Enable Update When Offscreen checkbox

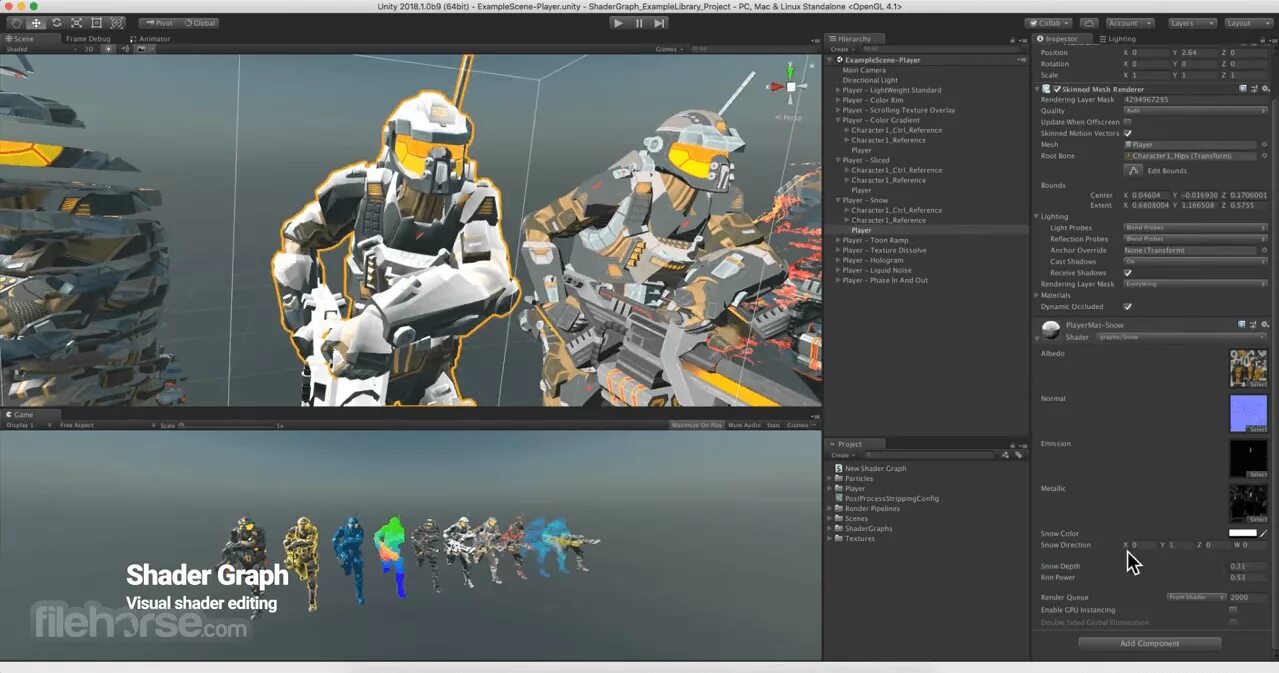[1128, 122]
